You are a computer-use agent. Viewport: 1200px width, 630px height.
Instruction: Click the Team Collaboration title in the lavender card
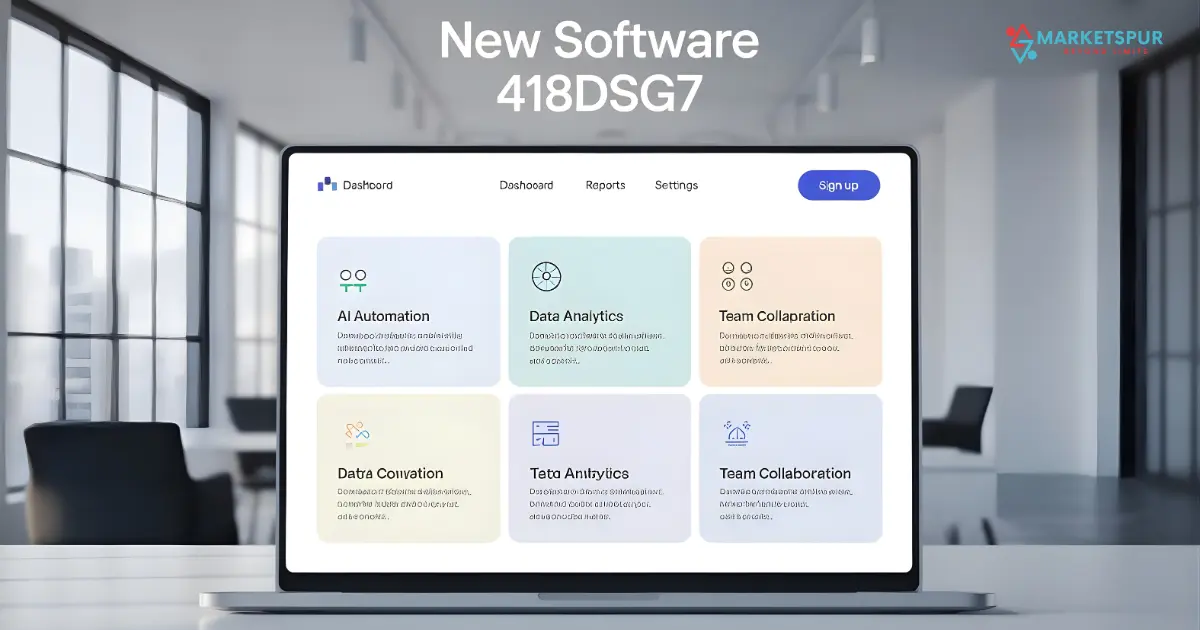(785, 473)
